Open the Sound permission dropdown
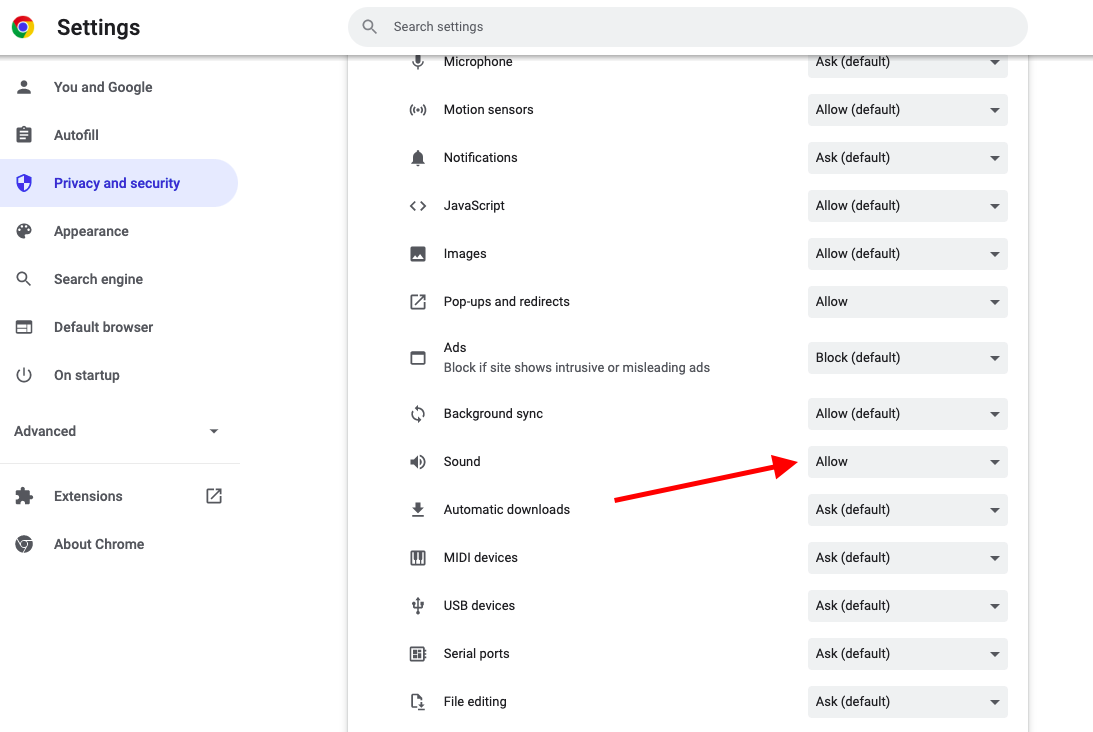Image resolution: width=1093 pixels, height=732 pixels. click(906, 461)
